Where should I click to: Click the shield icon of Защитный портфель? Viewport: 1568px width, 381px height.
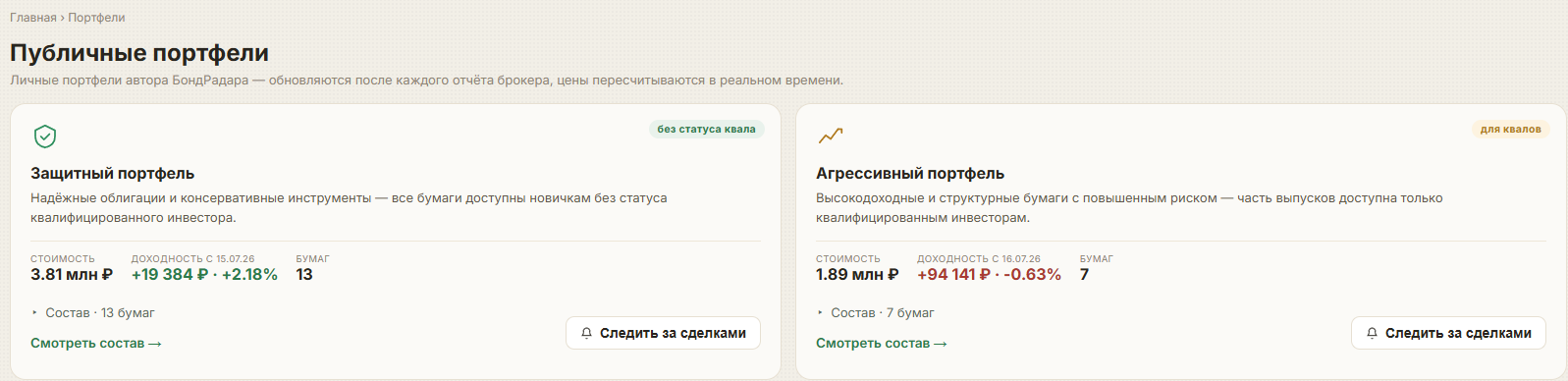click(x=45, y=136)
